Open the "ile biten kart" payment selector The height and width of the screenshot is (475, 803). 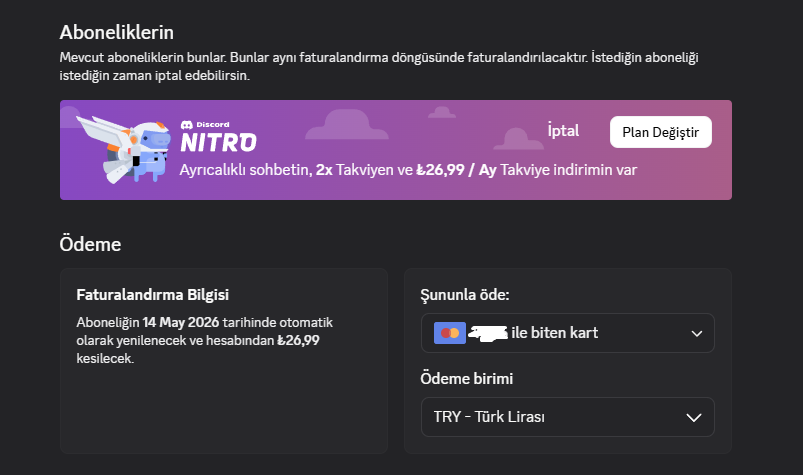pos(567,333)
